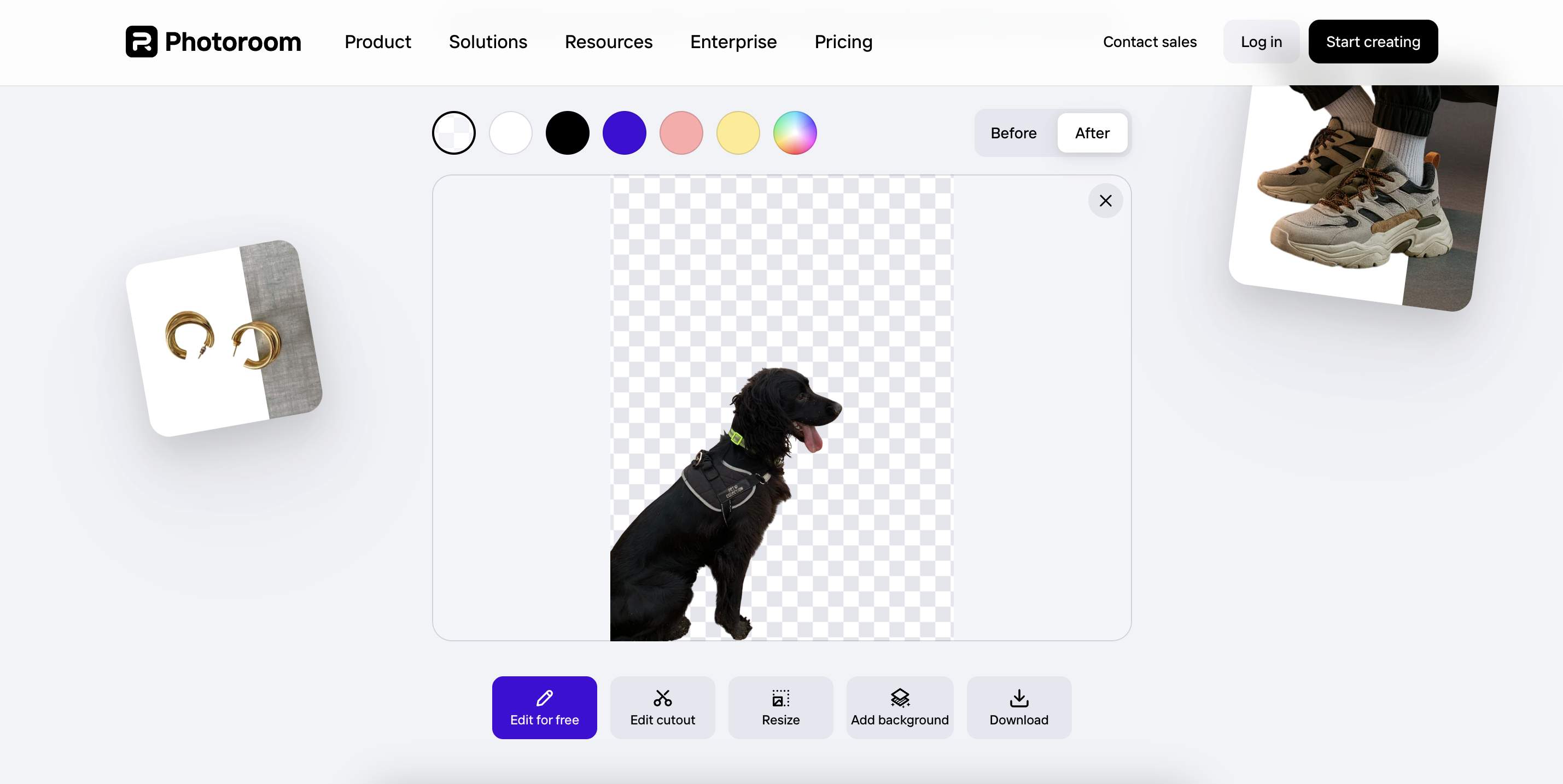Viewport: 1563px width, 784px height.
Task: Pick the rainbow custom color picker
Action: 795,133
